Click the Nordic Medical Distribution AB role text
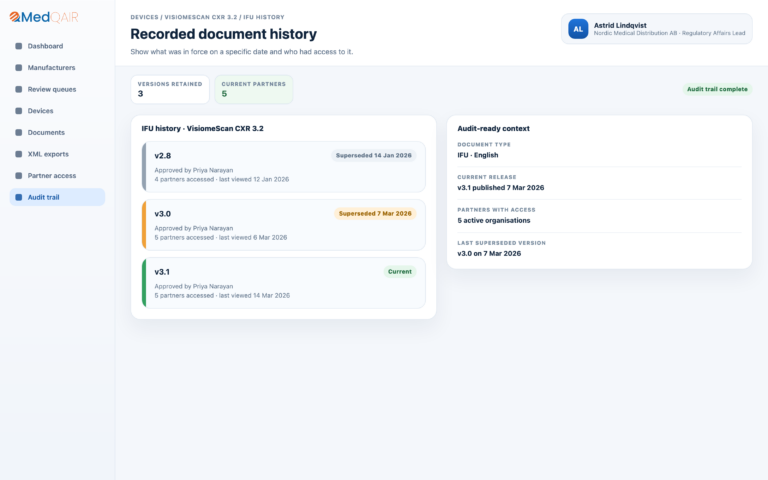The image size is (768, 480). point(669,33)
